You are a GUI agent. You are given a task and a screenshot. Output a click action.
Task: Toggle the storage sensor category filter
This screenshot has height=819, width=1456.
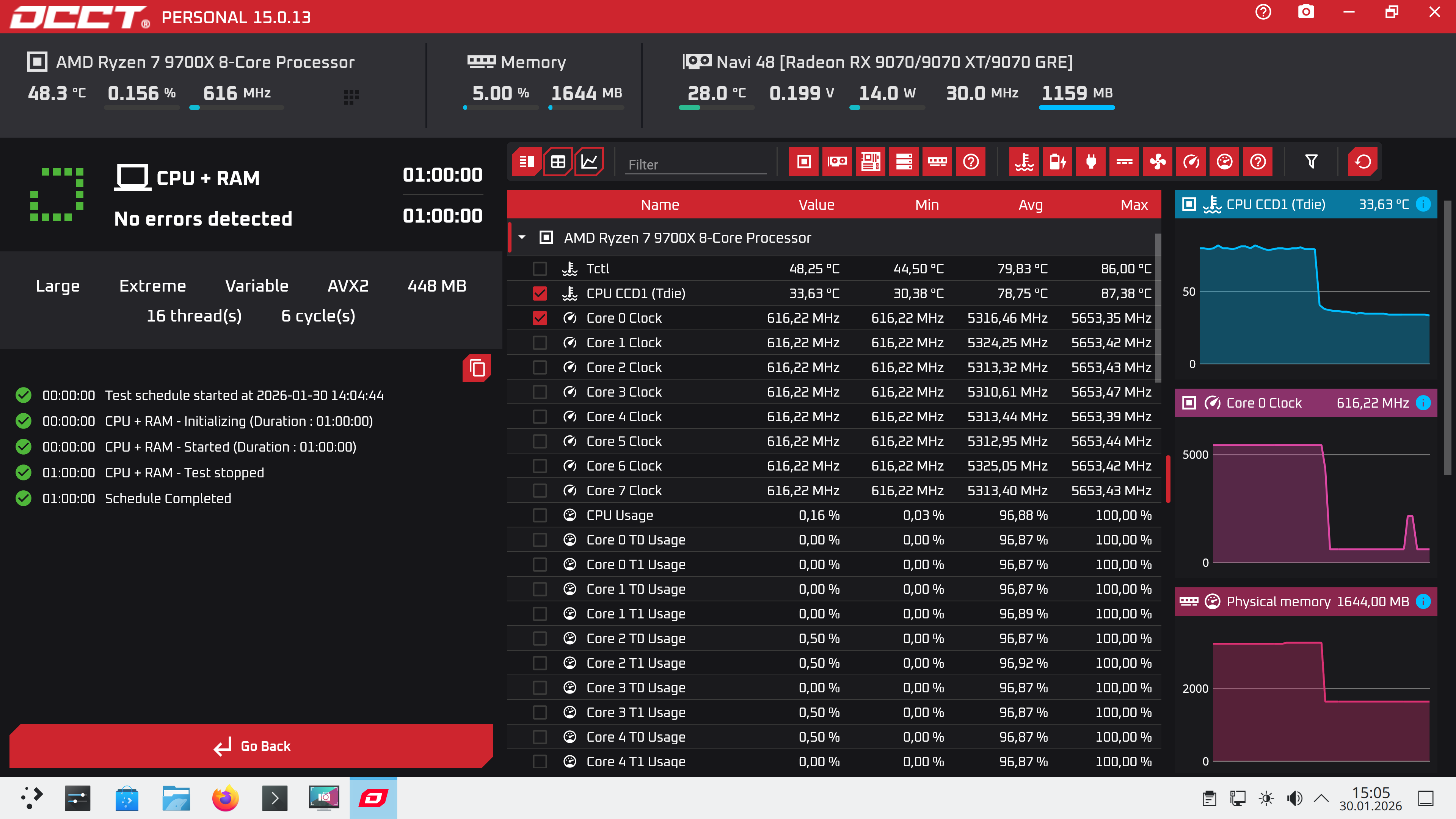tap(904, 162)
